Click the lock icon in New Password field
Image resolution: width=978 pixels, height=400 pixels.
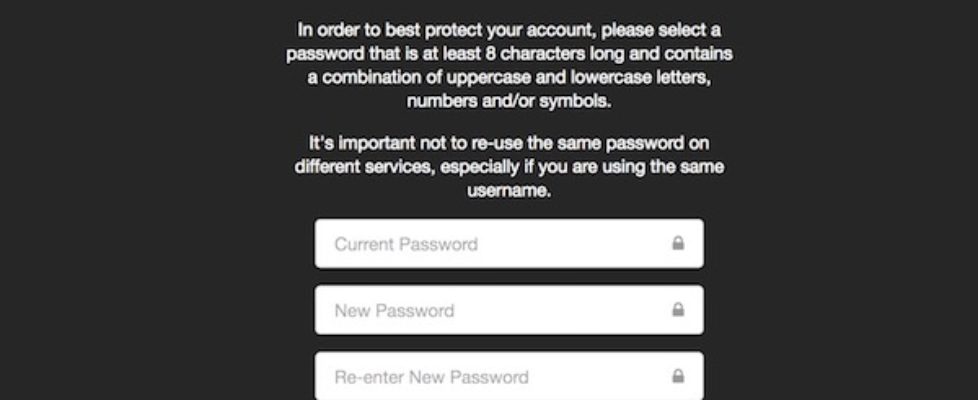pyautogui.click(x=678, y=310)
